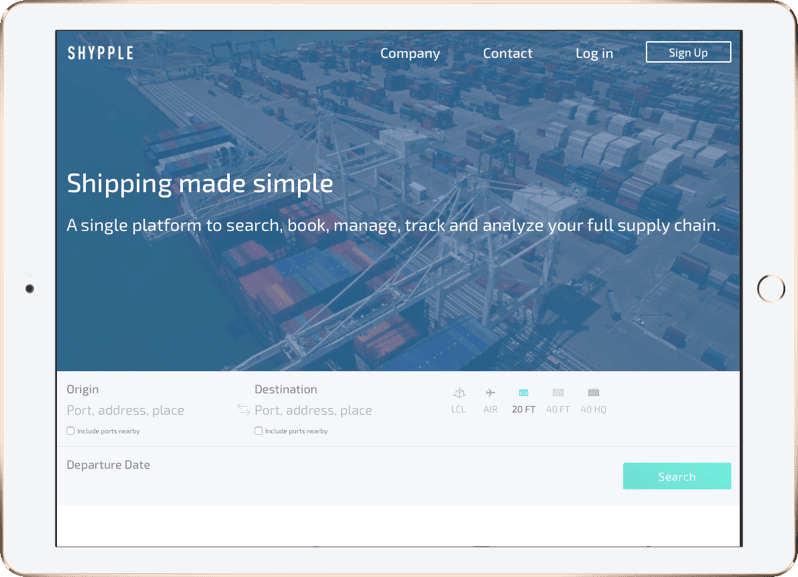
Task: Tick include ports nearby under Destination
Action: click(259, 431)
